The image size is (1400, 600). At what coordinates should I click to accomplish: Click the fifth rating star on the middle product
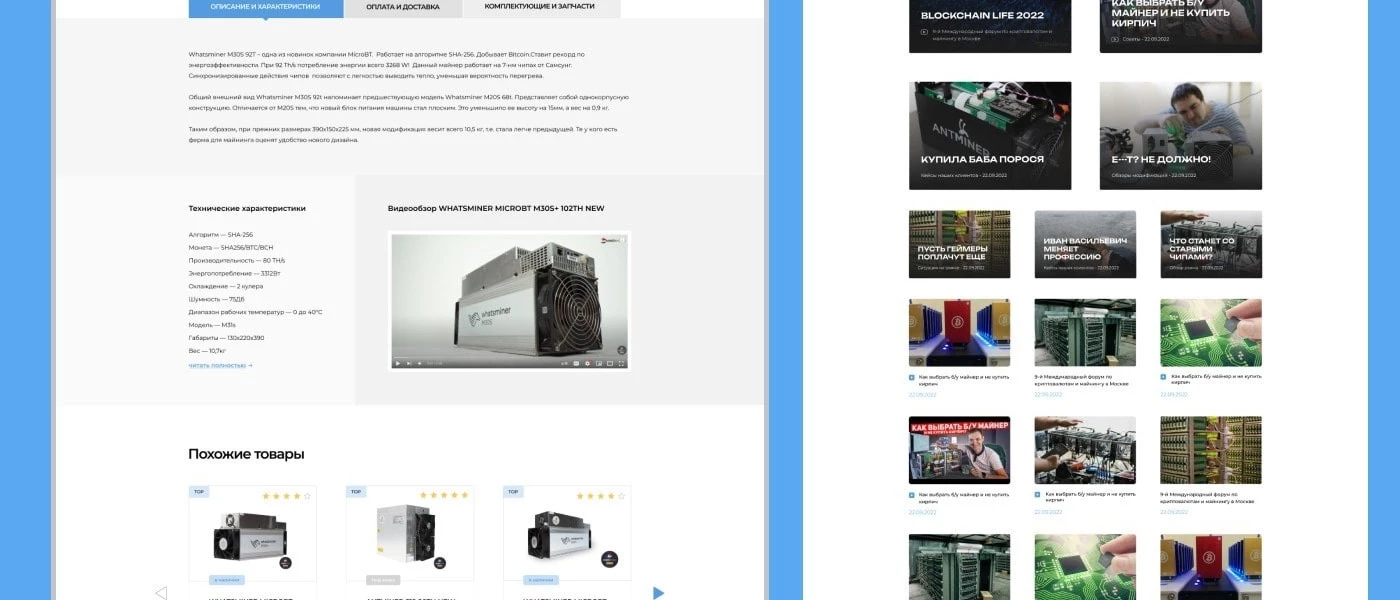[x=464, y=493]
